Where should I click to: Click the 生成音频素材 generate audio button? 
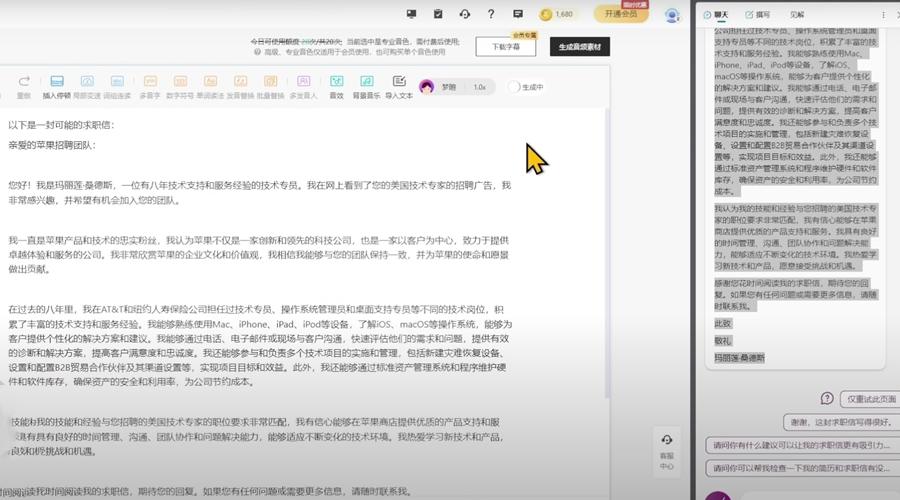click(580, 46)
